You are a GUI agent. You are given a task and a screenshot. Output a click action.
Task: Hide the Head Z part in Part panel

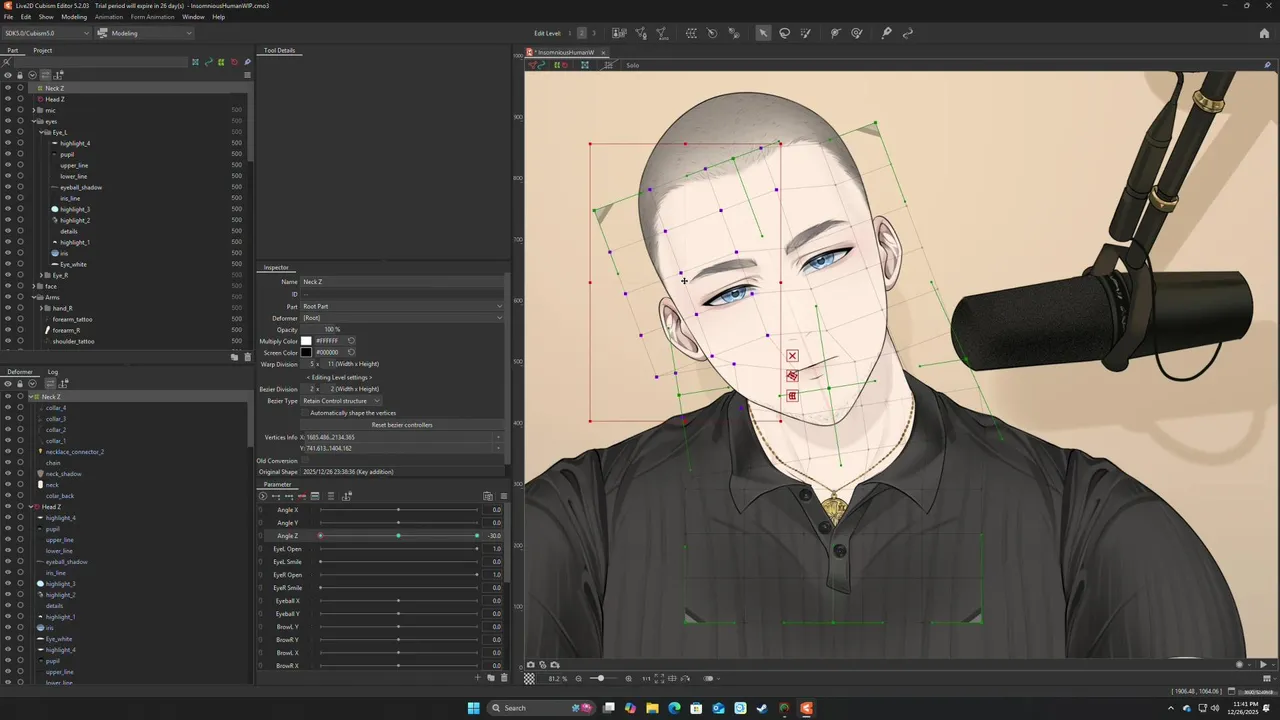8,99
